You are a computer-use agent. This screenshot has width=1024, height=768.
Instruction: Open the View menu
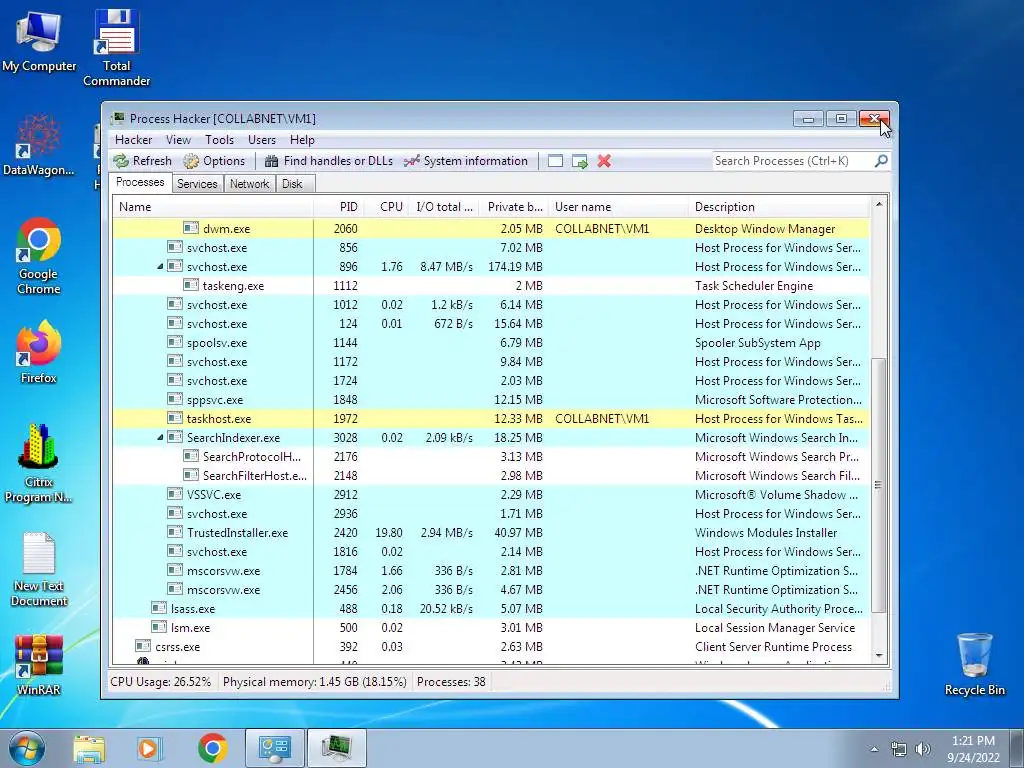tap(178, 140)
